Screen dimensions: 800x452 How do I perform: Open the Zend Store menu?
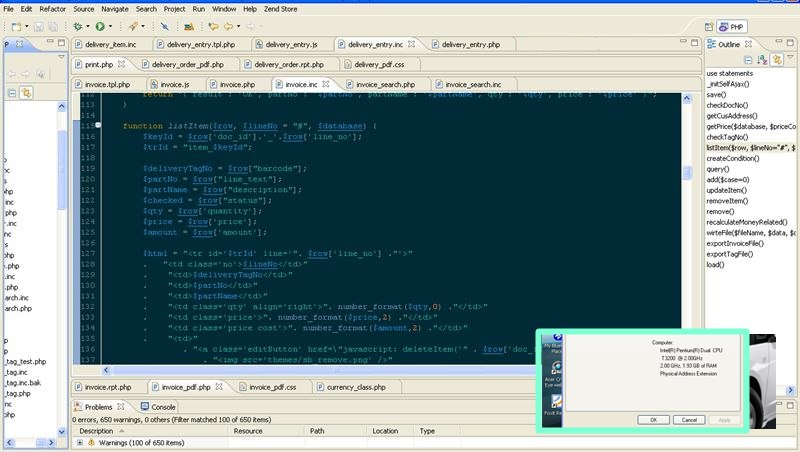point(281,9)
